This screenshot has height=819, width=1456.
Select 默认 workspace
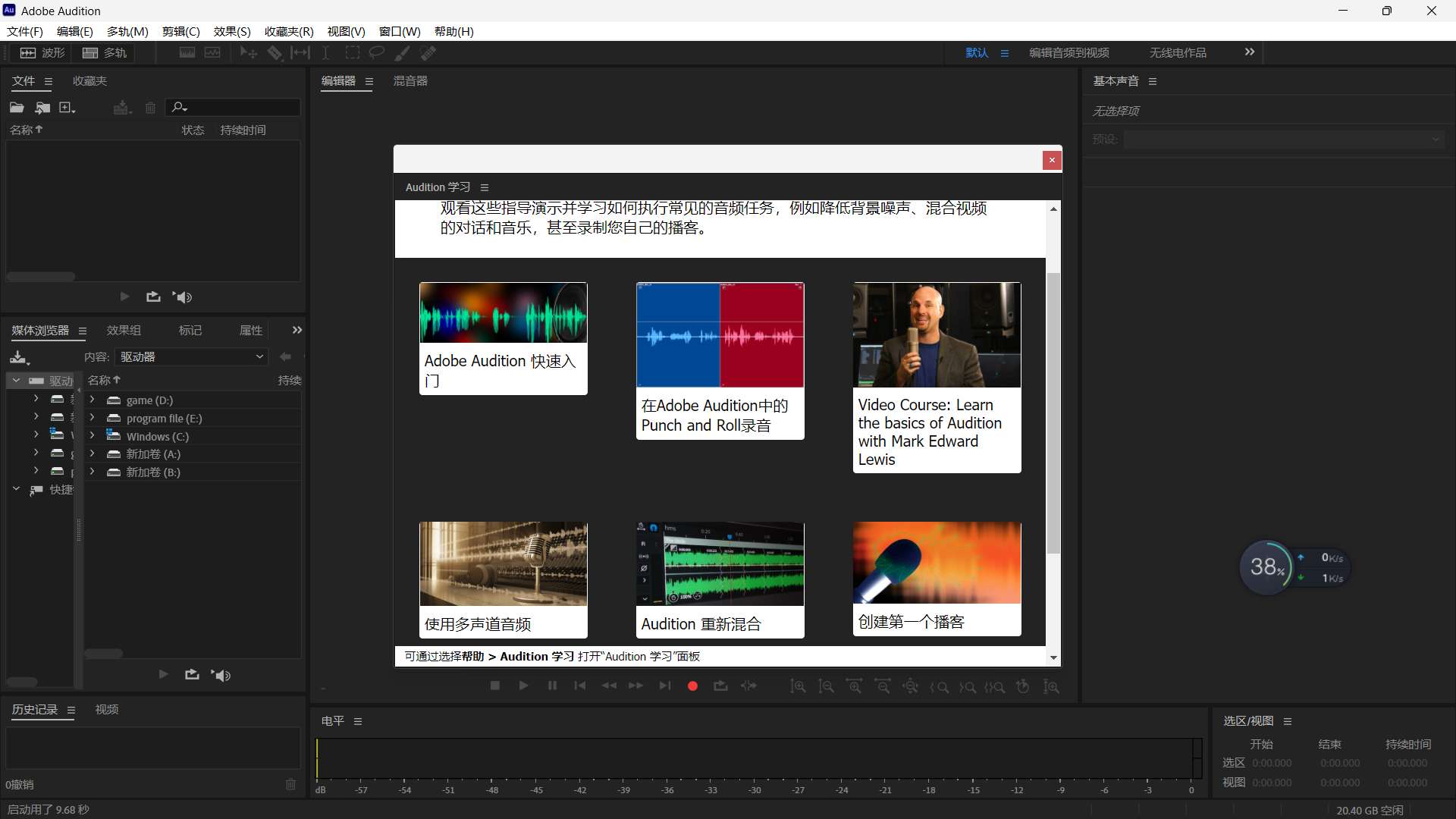point(977,52)
